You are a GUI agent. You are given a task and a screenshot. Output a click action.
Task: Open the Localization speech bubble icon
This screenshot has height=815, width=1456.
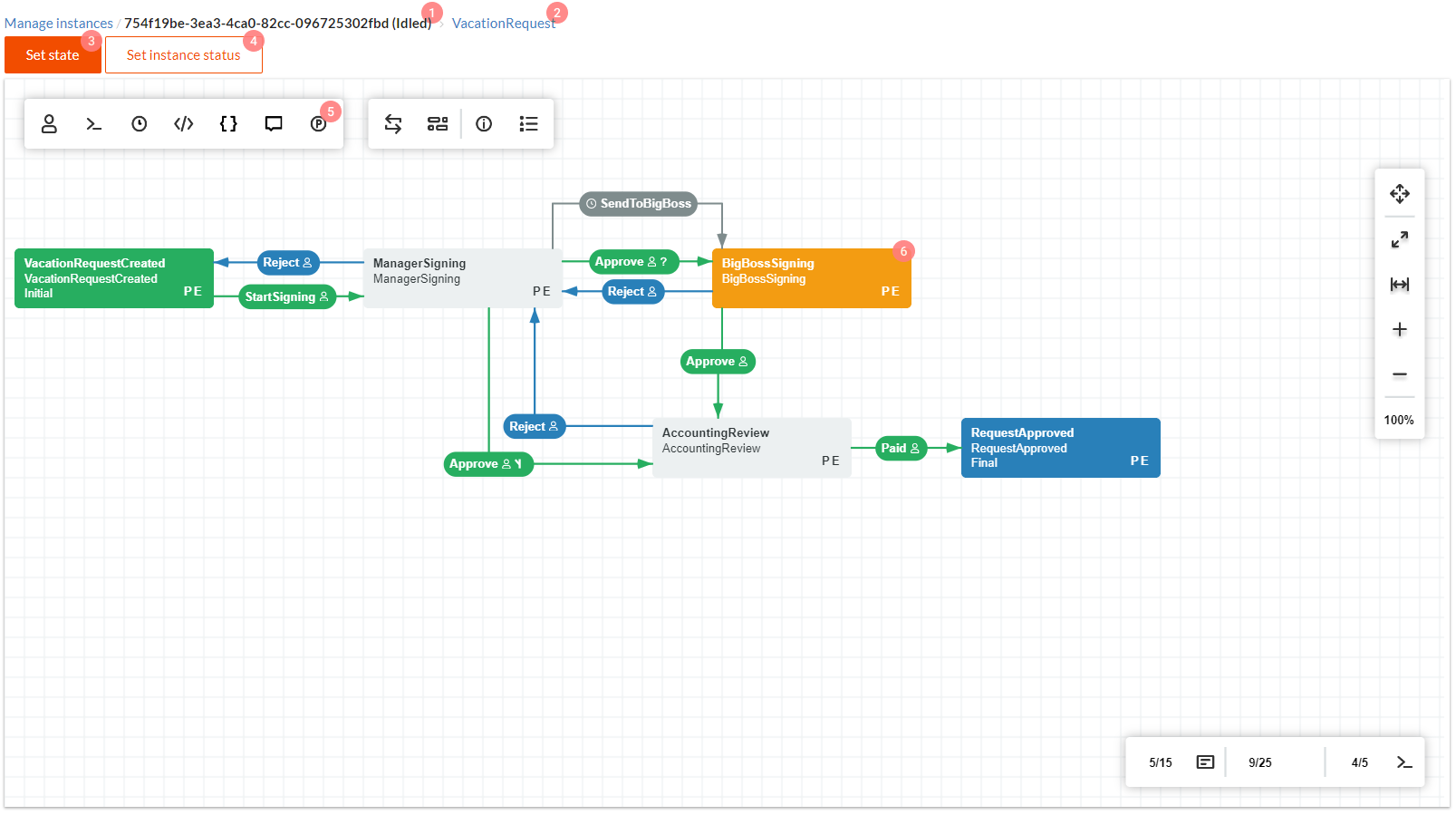(274, 124)
